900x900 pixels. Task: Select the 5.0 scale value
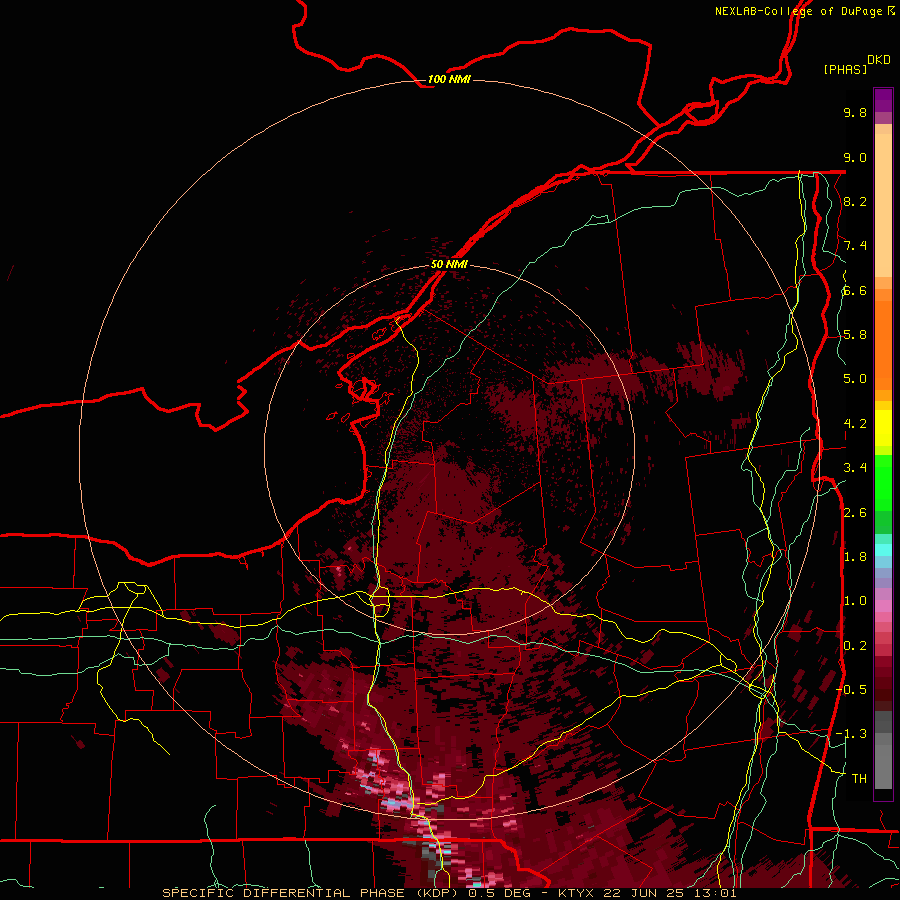pyautogui.click(x=855, y=379)
